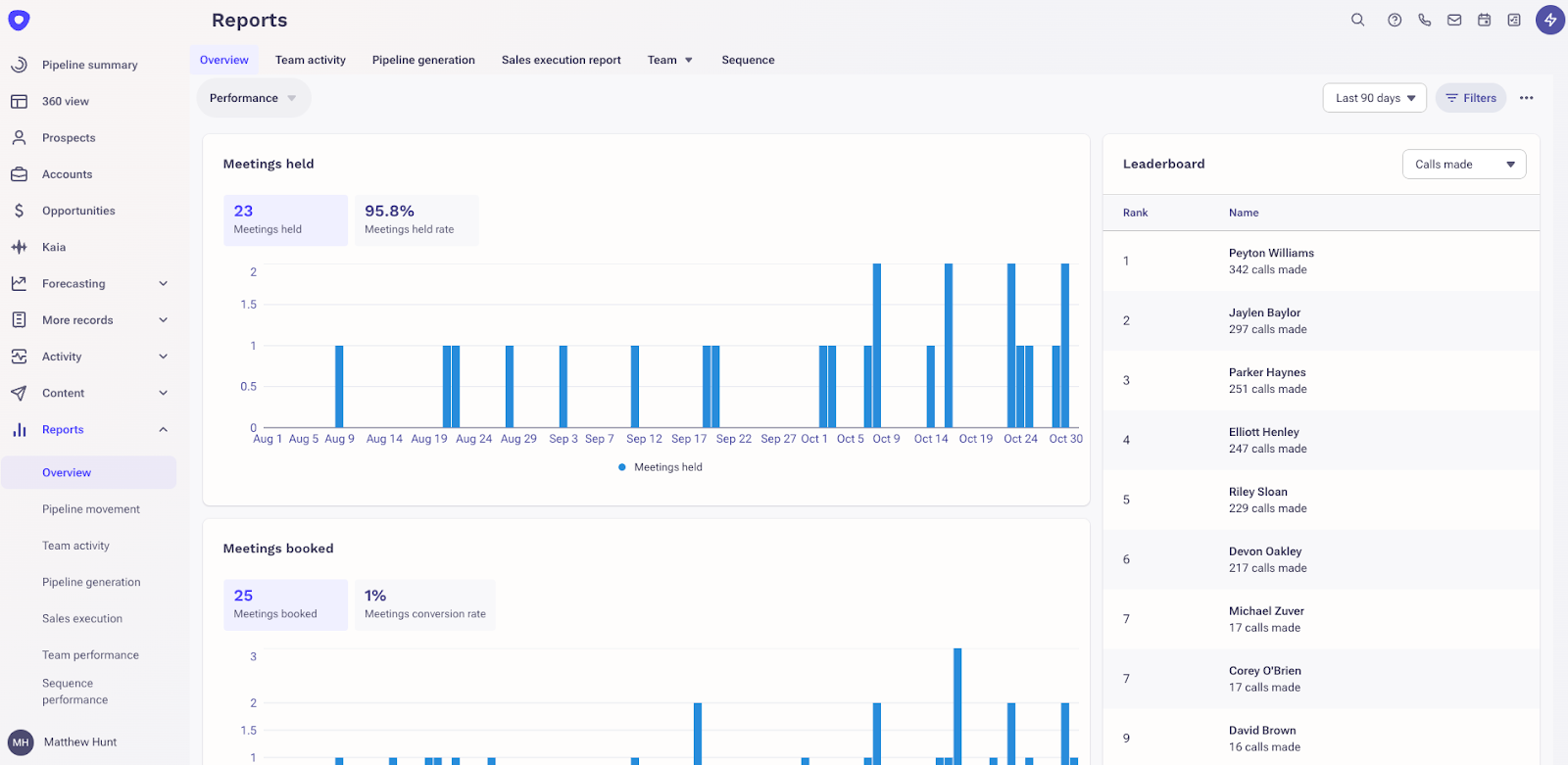Click the Rank column header
The height and width of the screenshot is (765, 1568).
(x=1135, y=213)
